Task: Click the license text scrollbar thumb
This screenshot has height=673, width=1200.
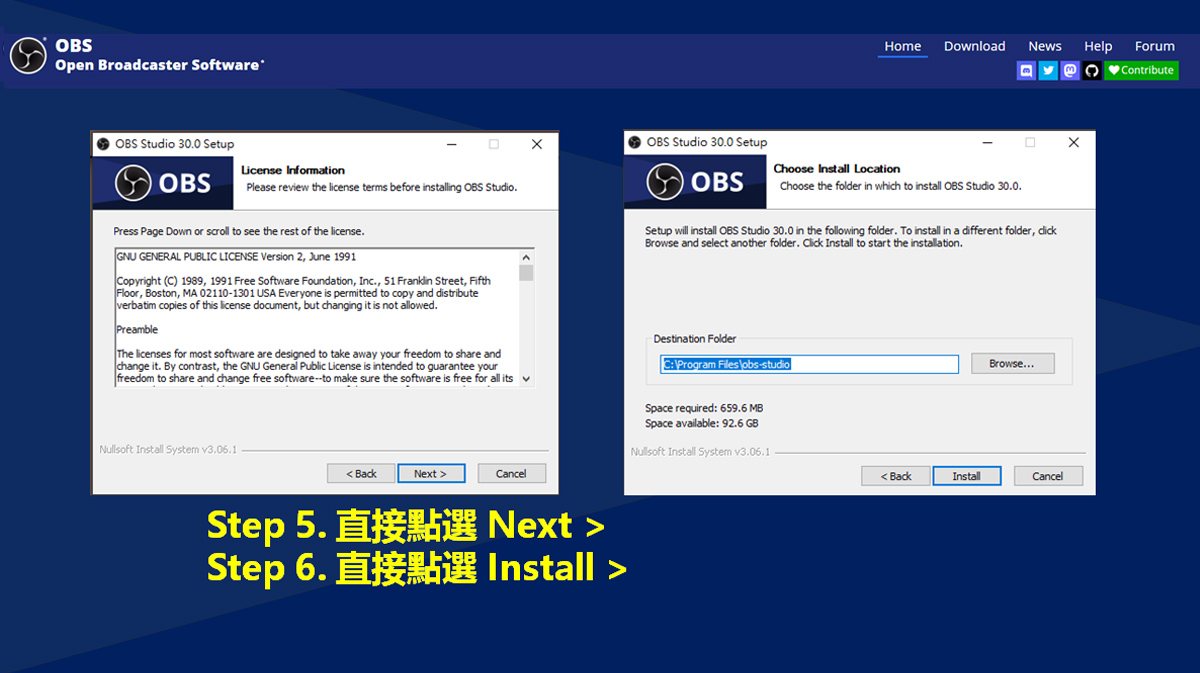Action: click(x=526, y=273)
